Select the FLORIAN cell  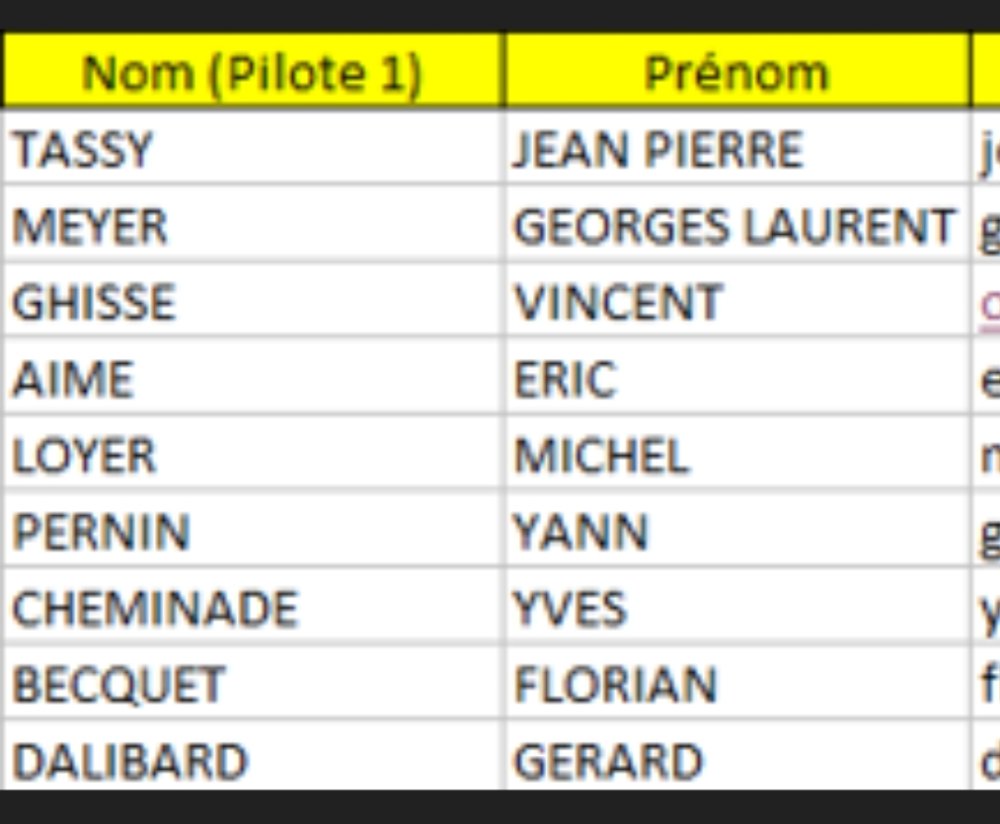[x=736, y=684]
